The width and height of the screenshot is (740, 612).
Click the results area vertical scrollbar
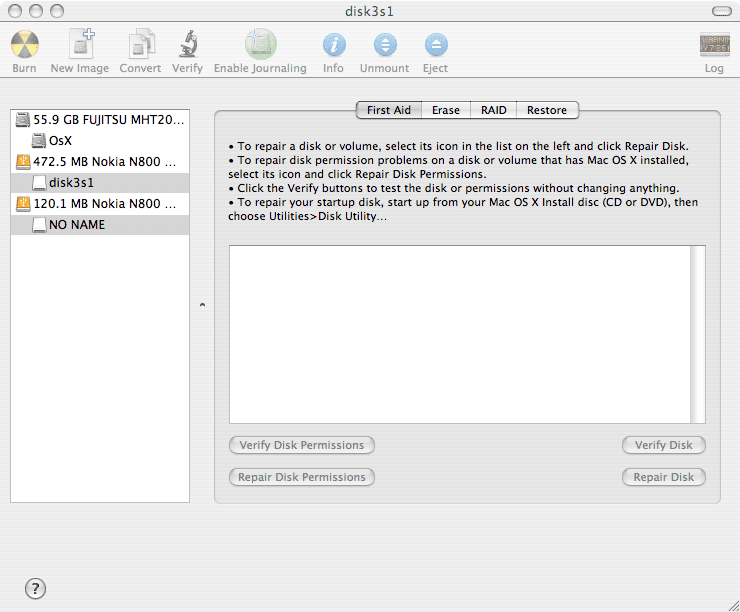point(698,334)
